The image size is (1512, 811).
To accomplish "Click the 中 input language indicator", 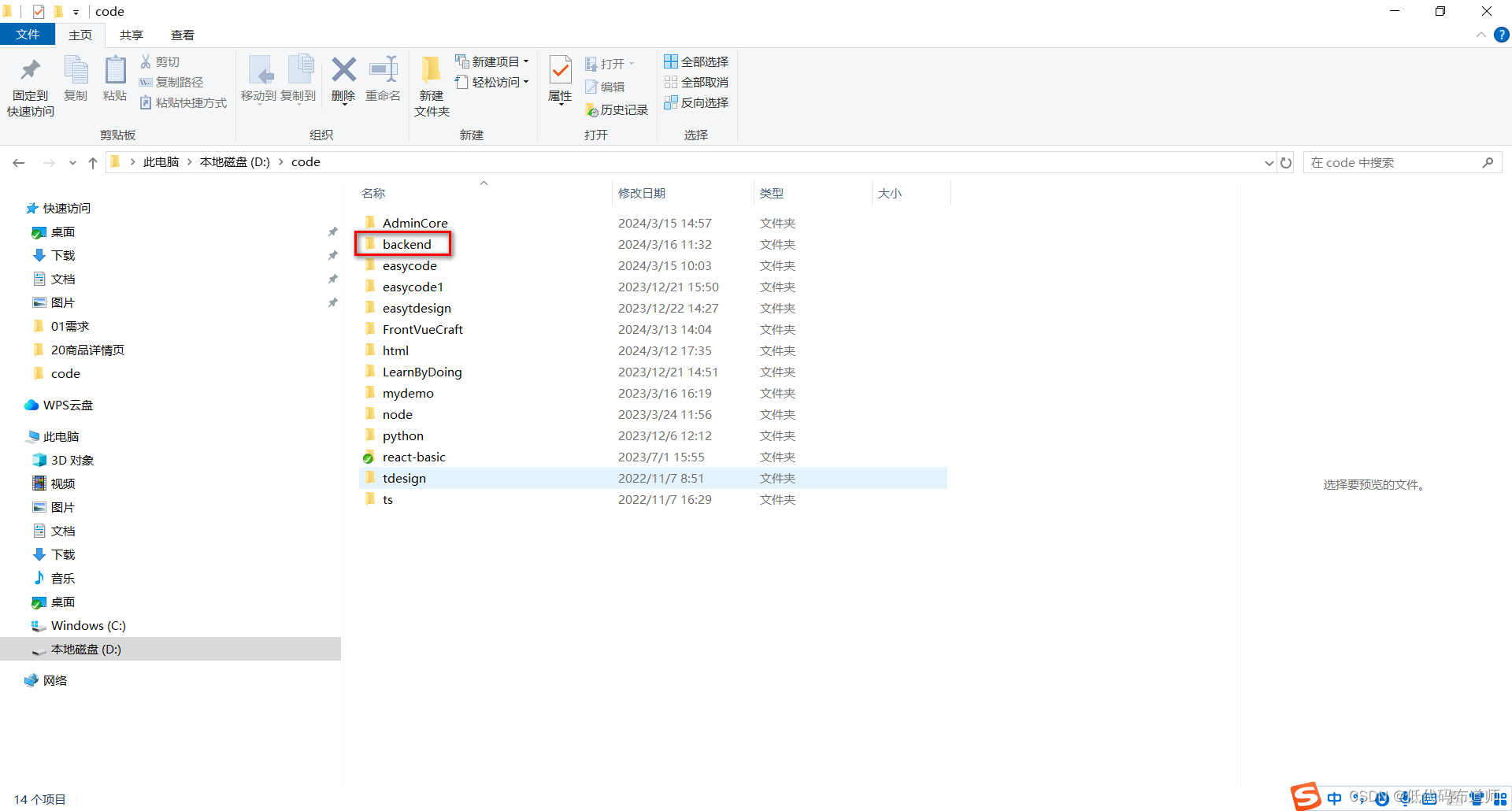I will (x=1334, y=798).
